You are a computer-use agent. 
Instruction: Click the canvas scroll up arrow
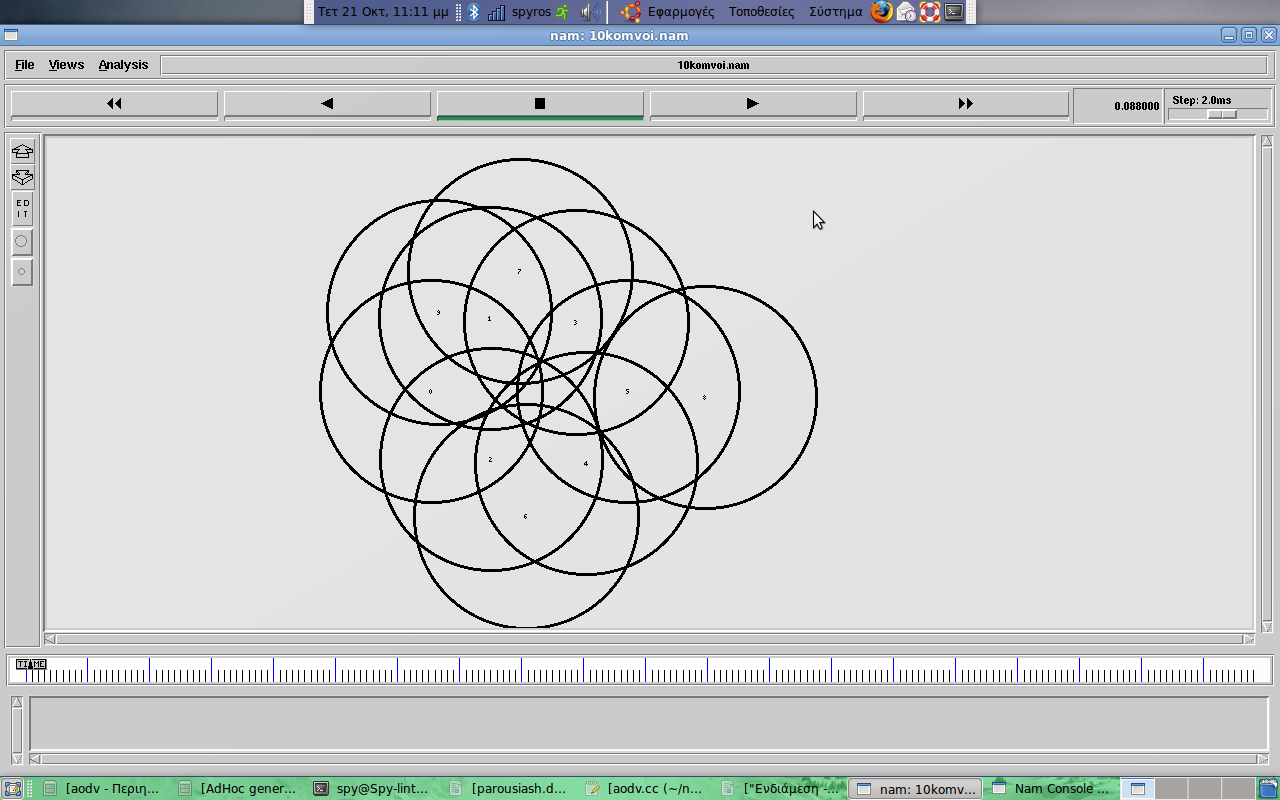(x=1267, y=141)
